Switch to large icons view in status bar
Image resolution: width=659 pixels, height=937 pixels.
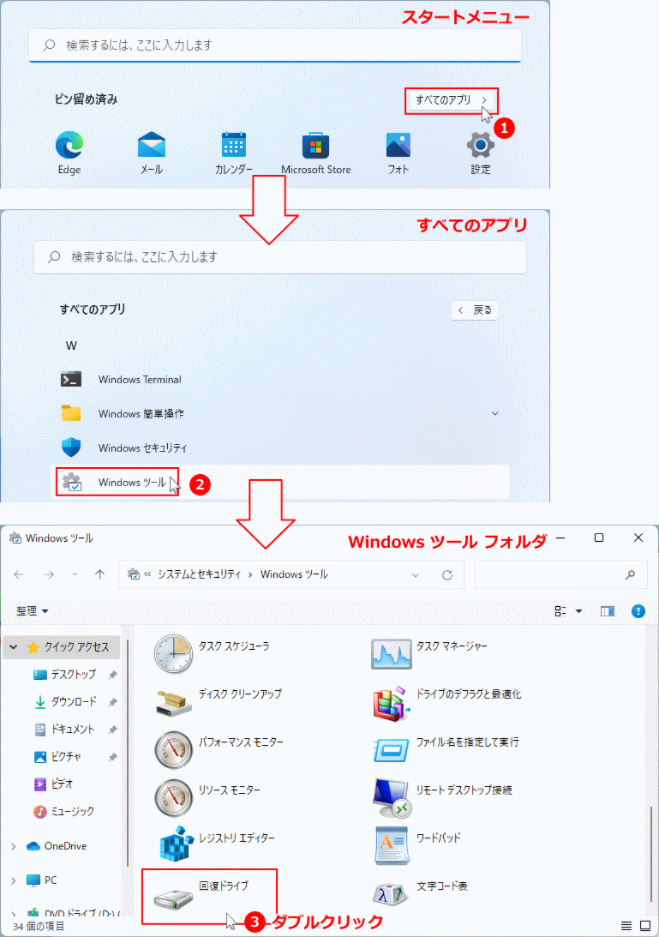pos(645,926)
